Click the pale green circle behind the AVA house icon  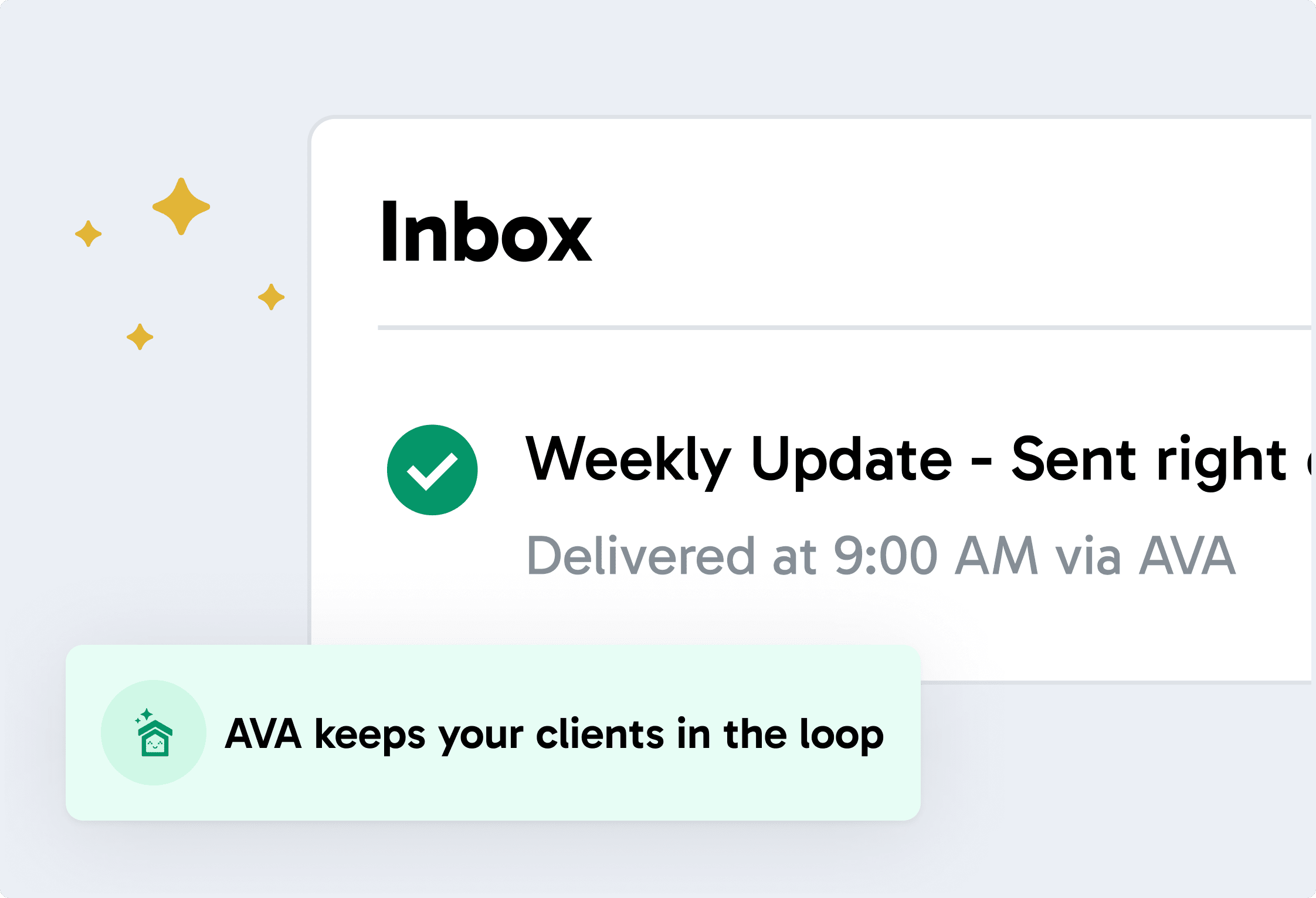point(154,733)
